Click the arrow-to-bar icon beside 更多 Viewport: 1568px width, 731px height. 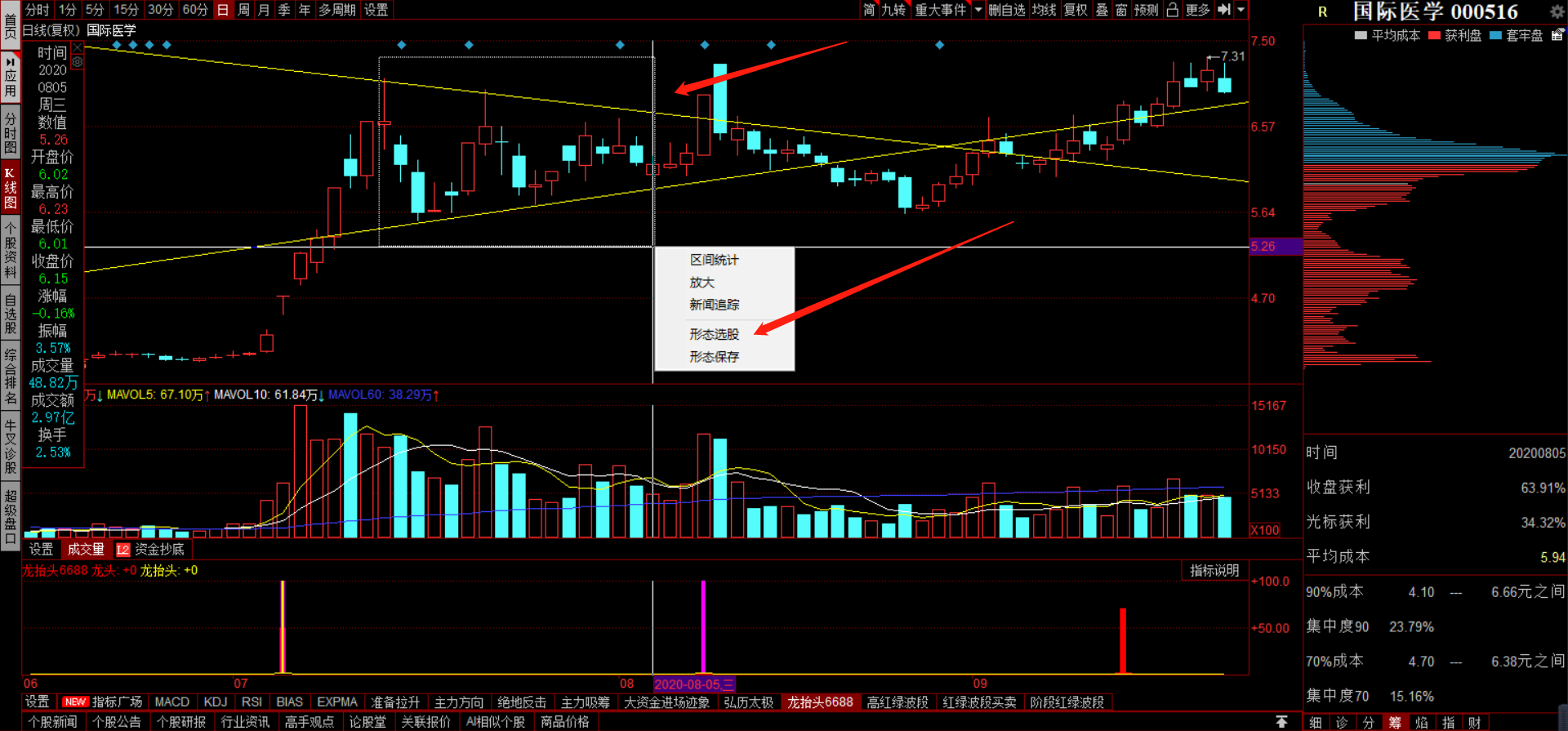pyautogui.click(x=1223, y=10)
